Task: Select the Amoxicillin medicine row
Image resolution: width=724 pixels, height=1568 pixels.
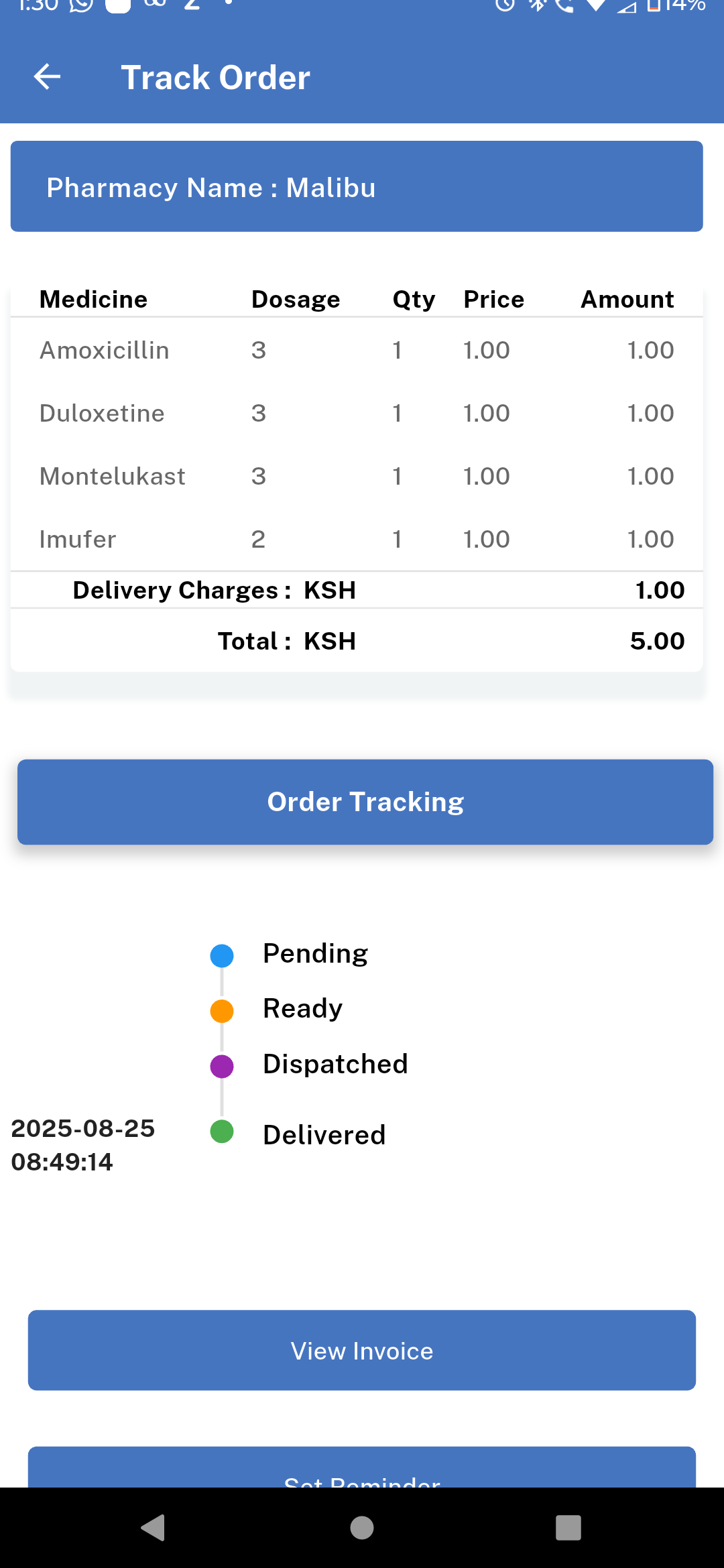Action: (357, 350)
